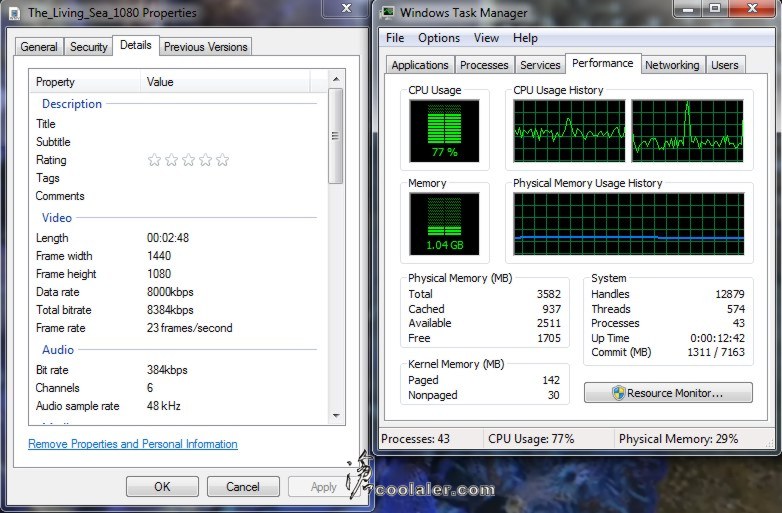Click the Apply button
782x513 pixels.
pyautogui.click(x=323, y=487)
